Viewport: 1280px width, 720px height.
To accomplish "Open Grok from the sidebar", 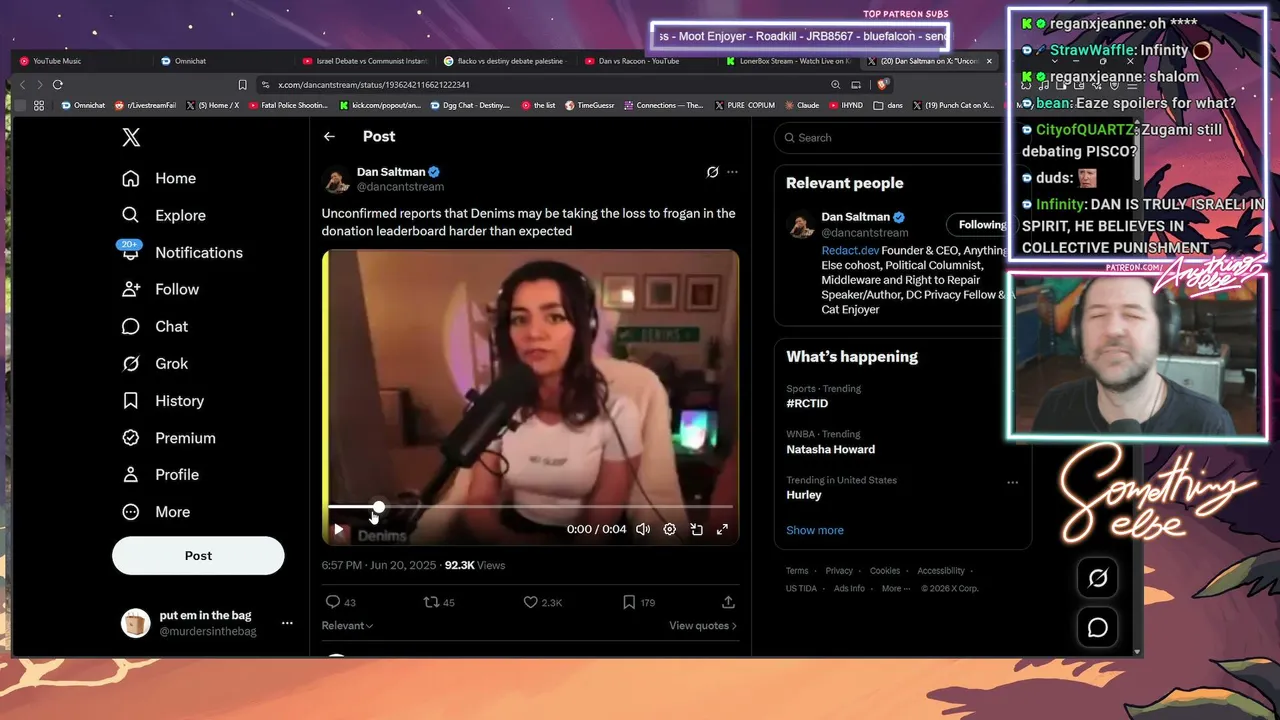I will click(x=155, y=363).
